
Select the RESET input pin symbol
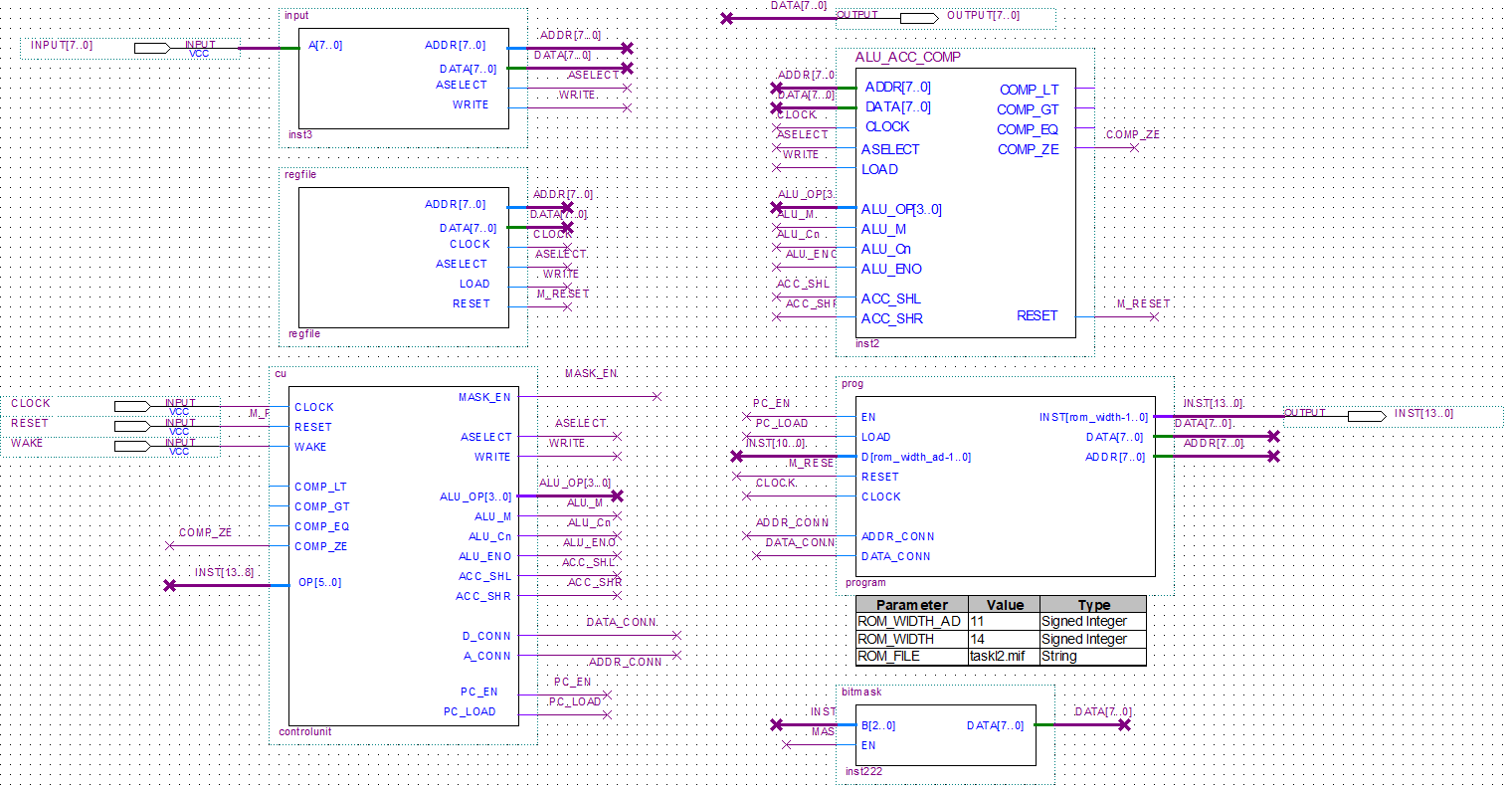[132, 426]
